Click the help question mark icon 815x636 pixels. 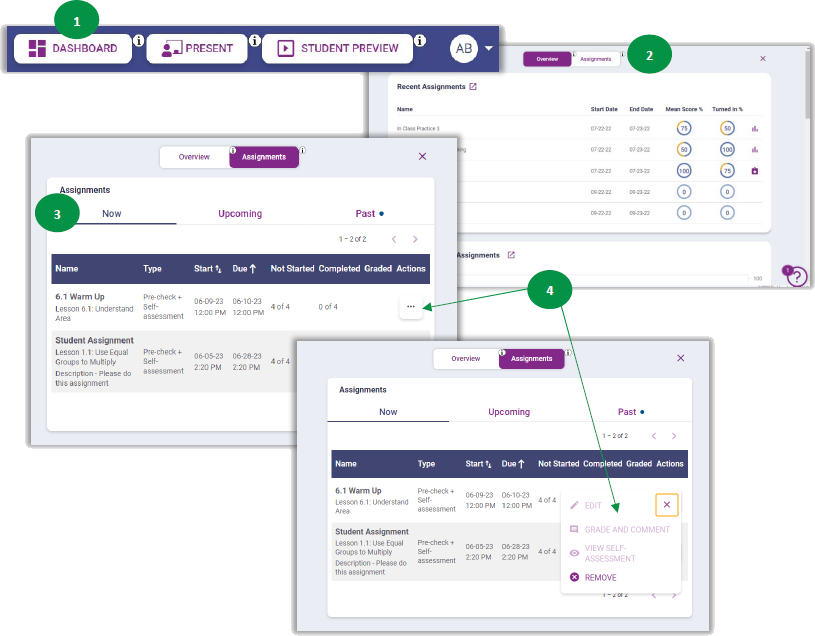pyautogui.click(x=796, y=278)
